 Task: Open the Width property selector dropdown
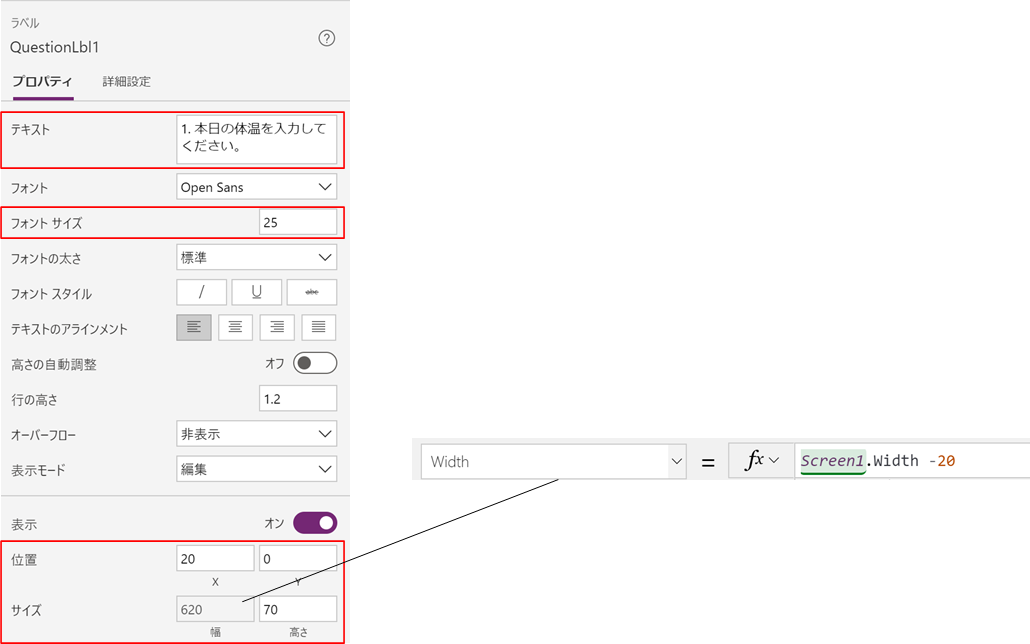pyautogui.click(x=668, y=461)
